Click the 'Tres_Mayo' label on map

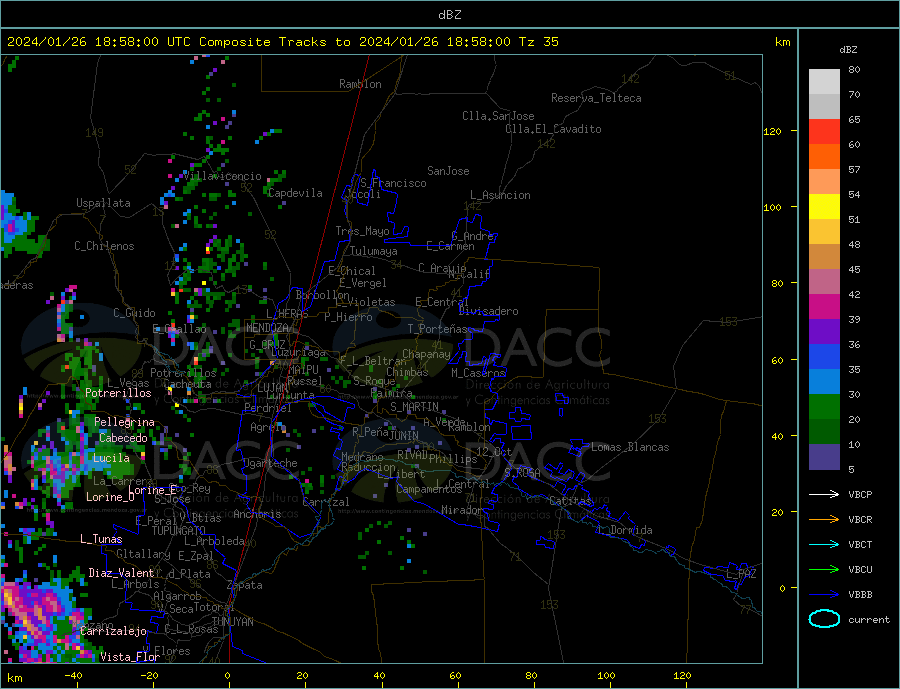[x=363, y=231]
